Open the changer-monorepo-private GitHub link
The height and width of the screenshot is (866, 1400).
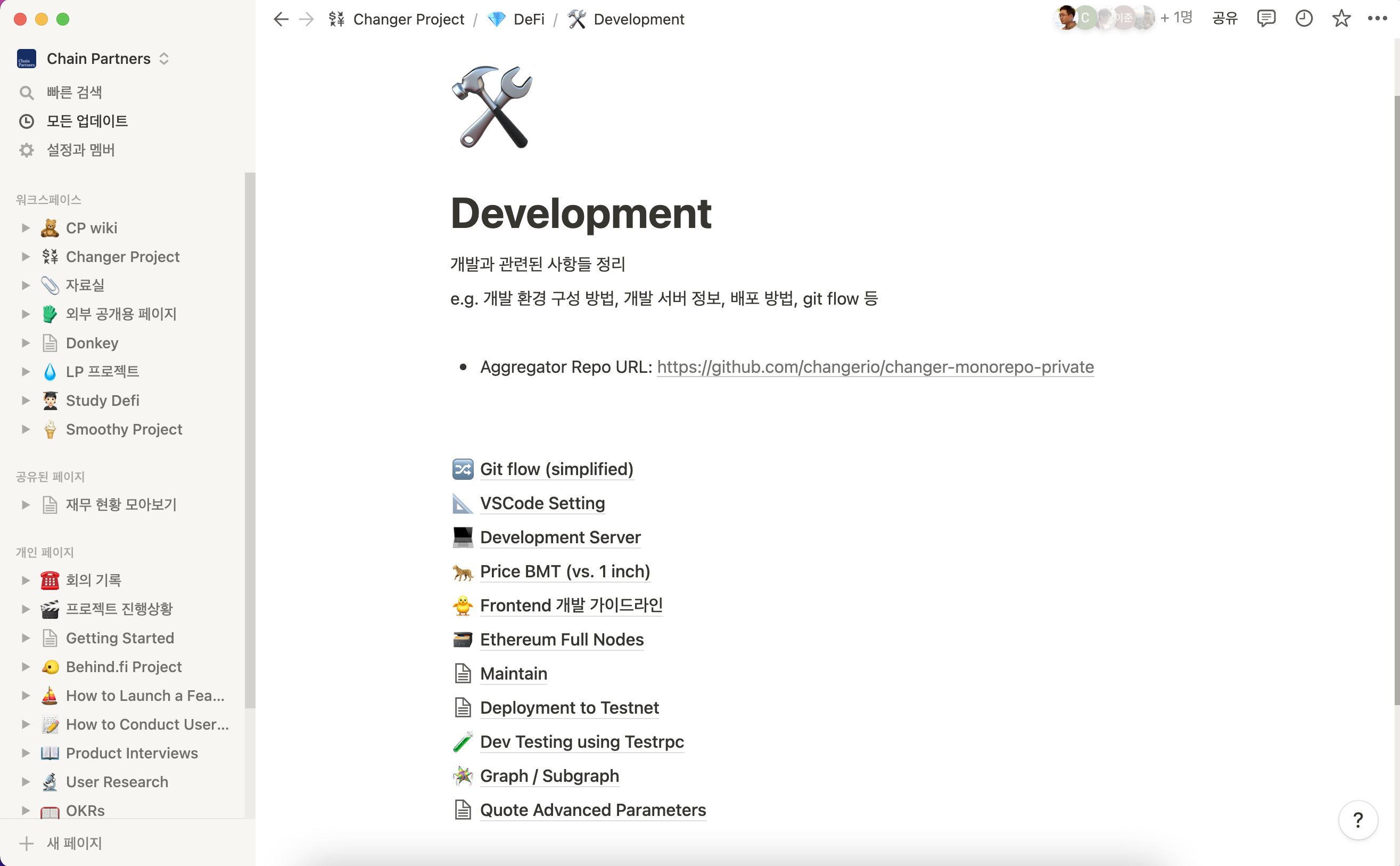[x=875, y=366]
